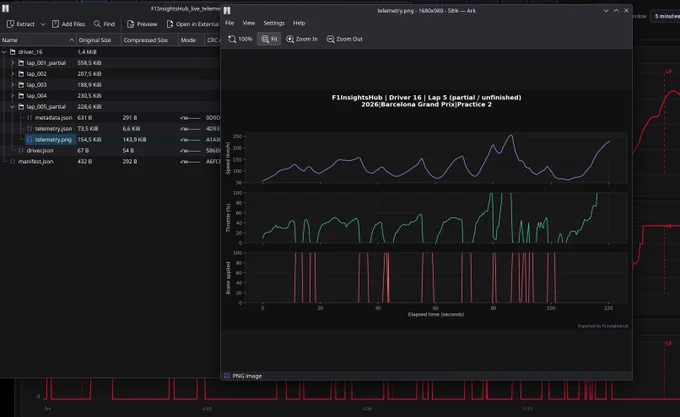Click the telemetry.png image file icon
This screenshot has height=417, width=680.
pos(29,140)
